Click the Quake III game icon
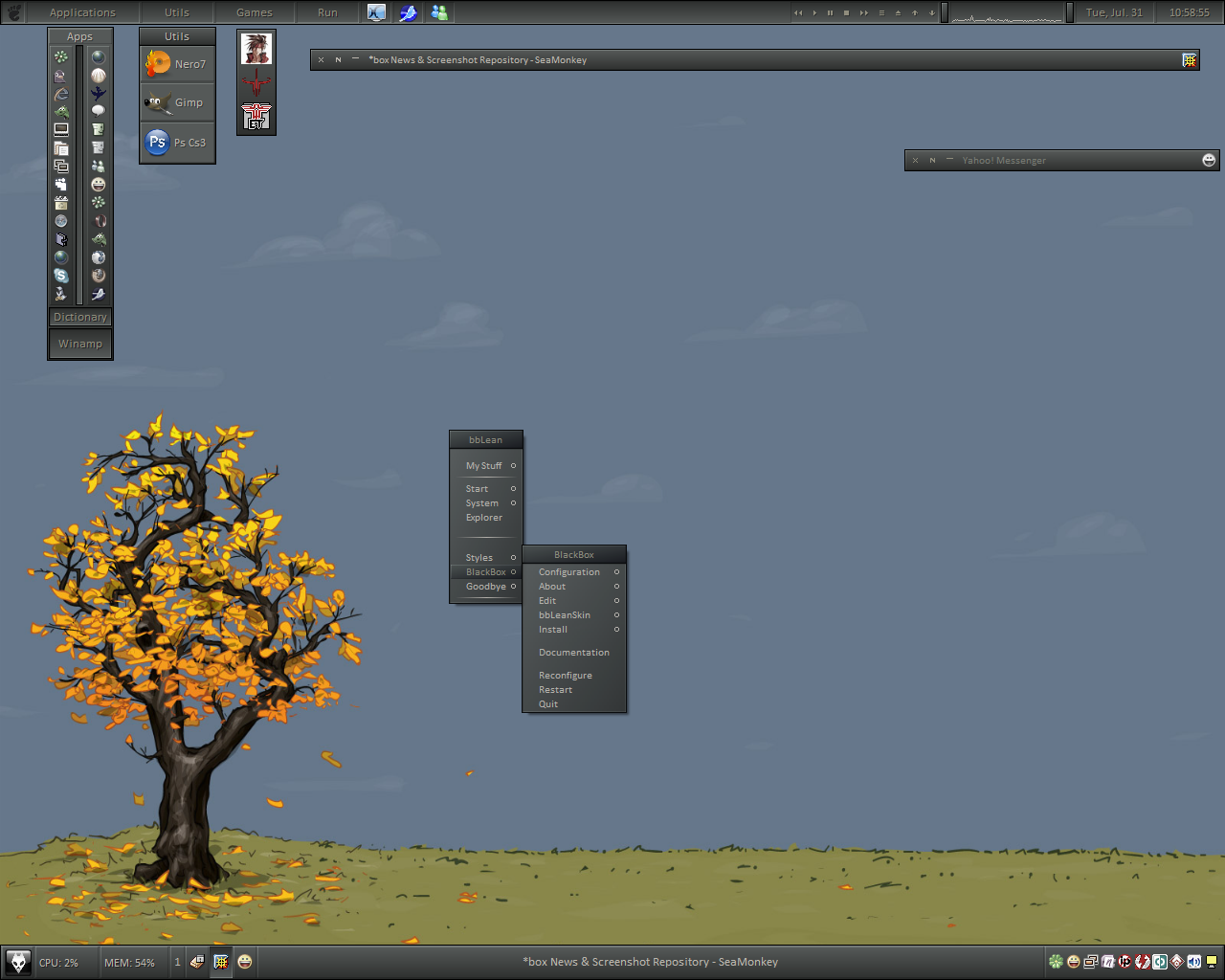The width and height of the screenshot is (1225, 980). [x=256, y=82]
